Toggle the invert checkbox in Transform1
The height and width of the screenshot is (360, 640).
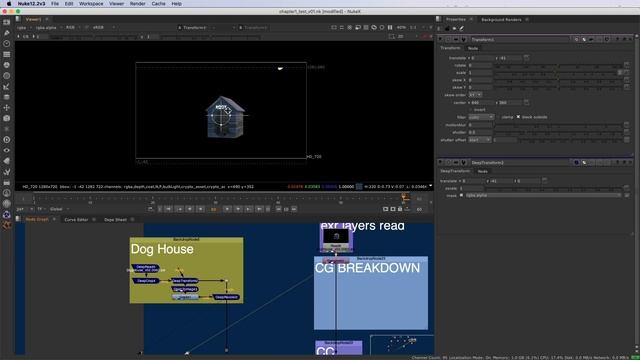[471, 110]
